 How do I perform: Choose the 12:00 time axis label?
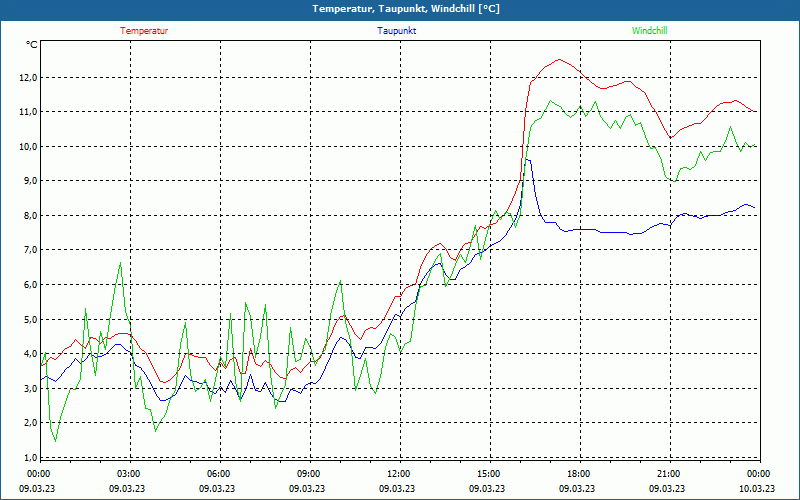coord(398,474)
